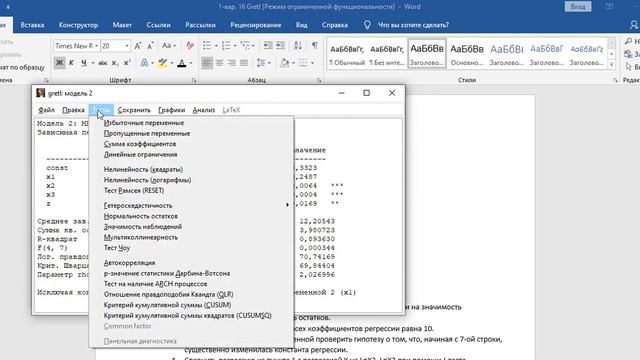640x360 pixels.
Task: Toggle Italic formatting in Word ribbon
Action: coord(71,63)
